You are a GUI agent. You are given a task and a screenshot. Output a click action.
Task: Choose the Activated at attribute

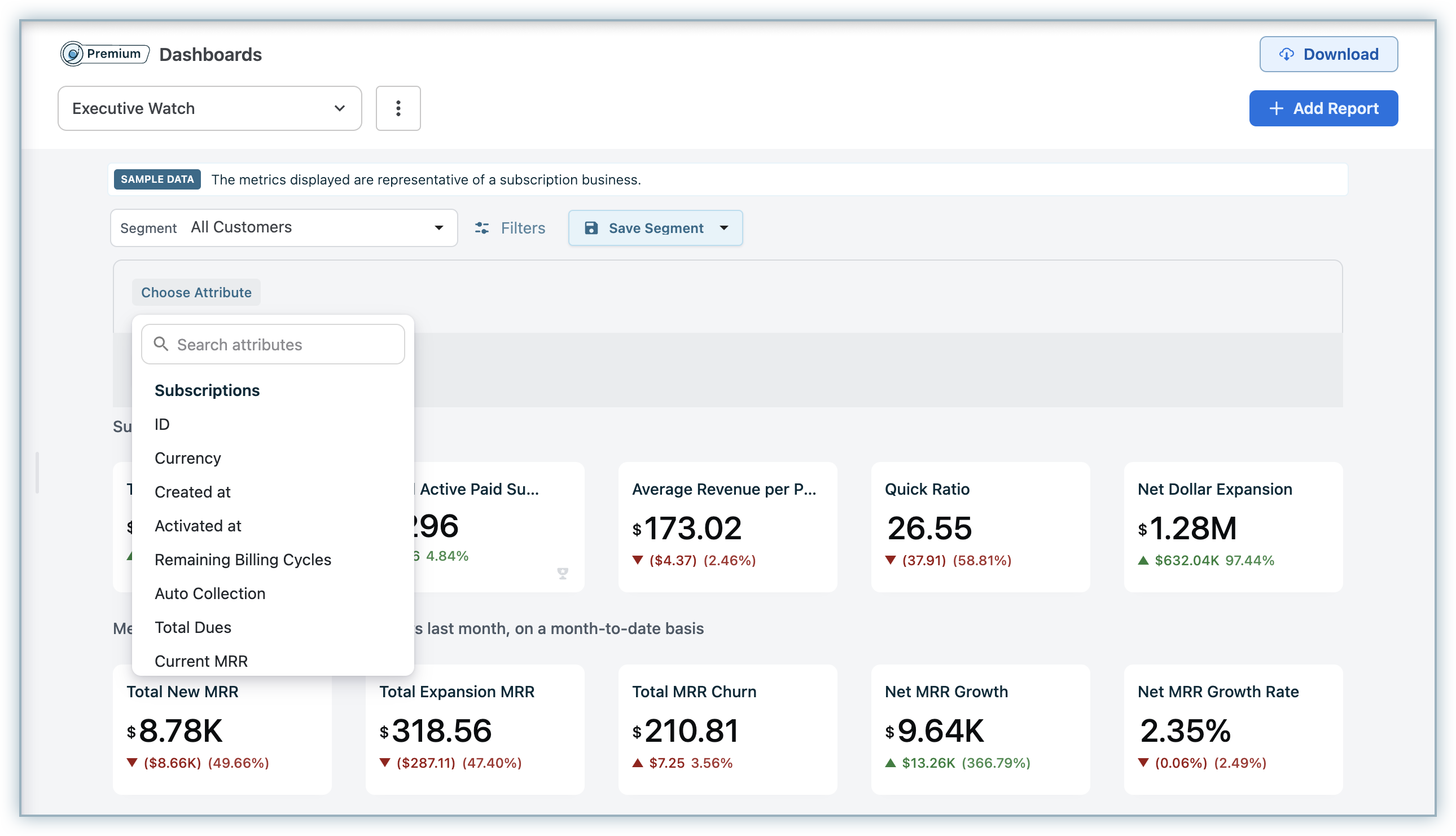tap(198, 526)
